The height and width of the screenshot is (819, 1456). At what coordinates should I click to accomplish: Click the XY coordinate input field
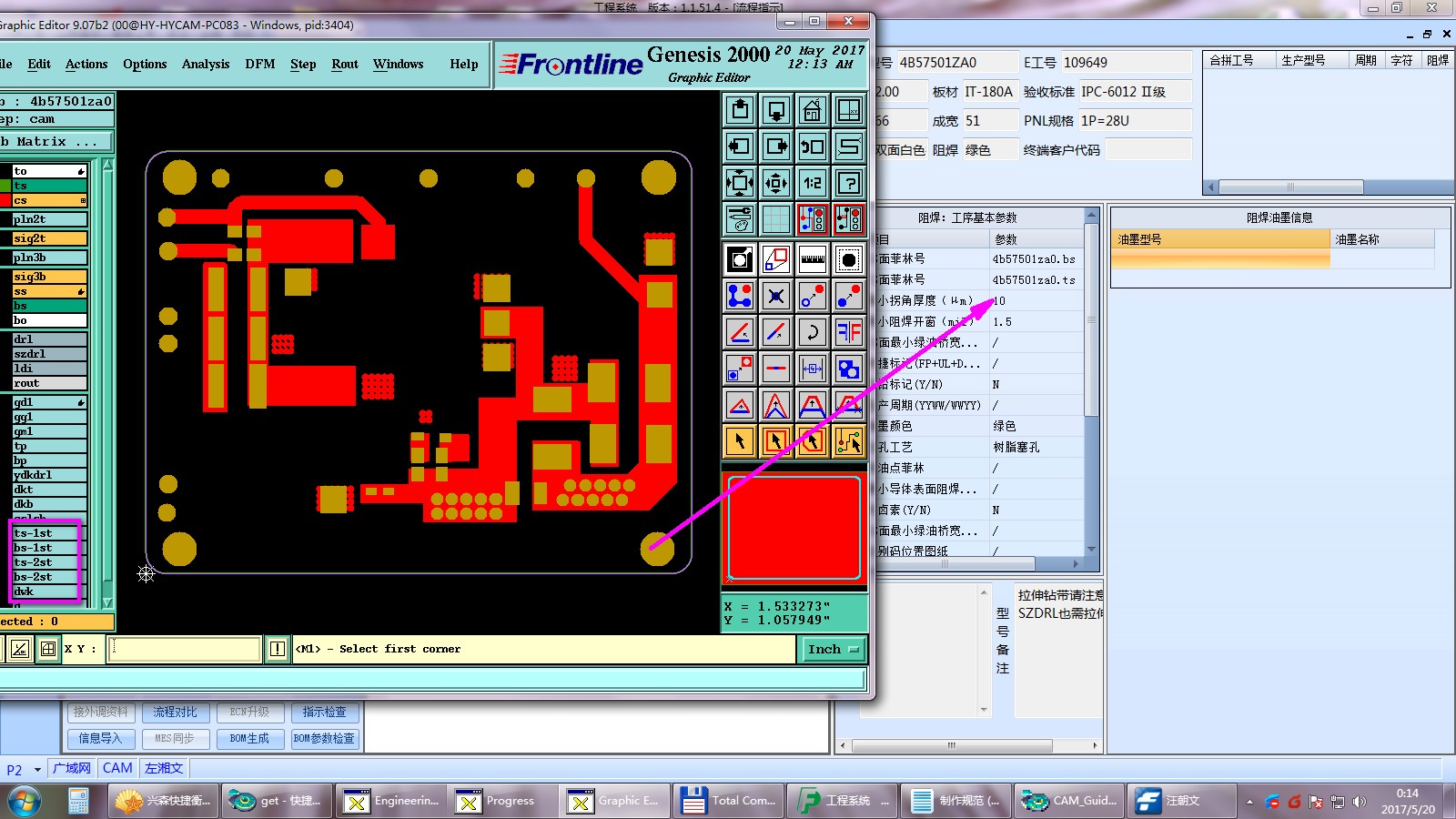click(x=185, y=649)
